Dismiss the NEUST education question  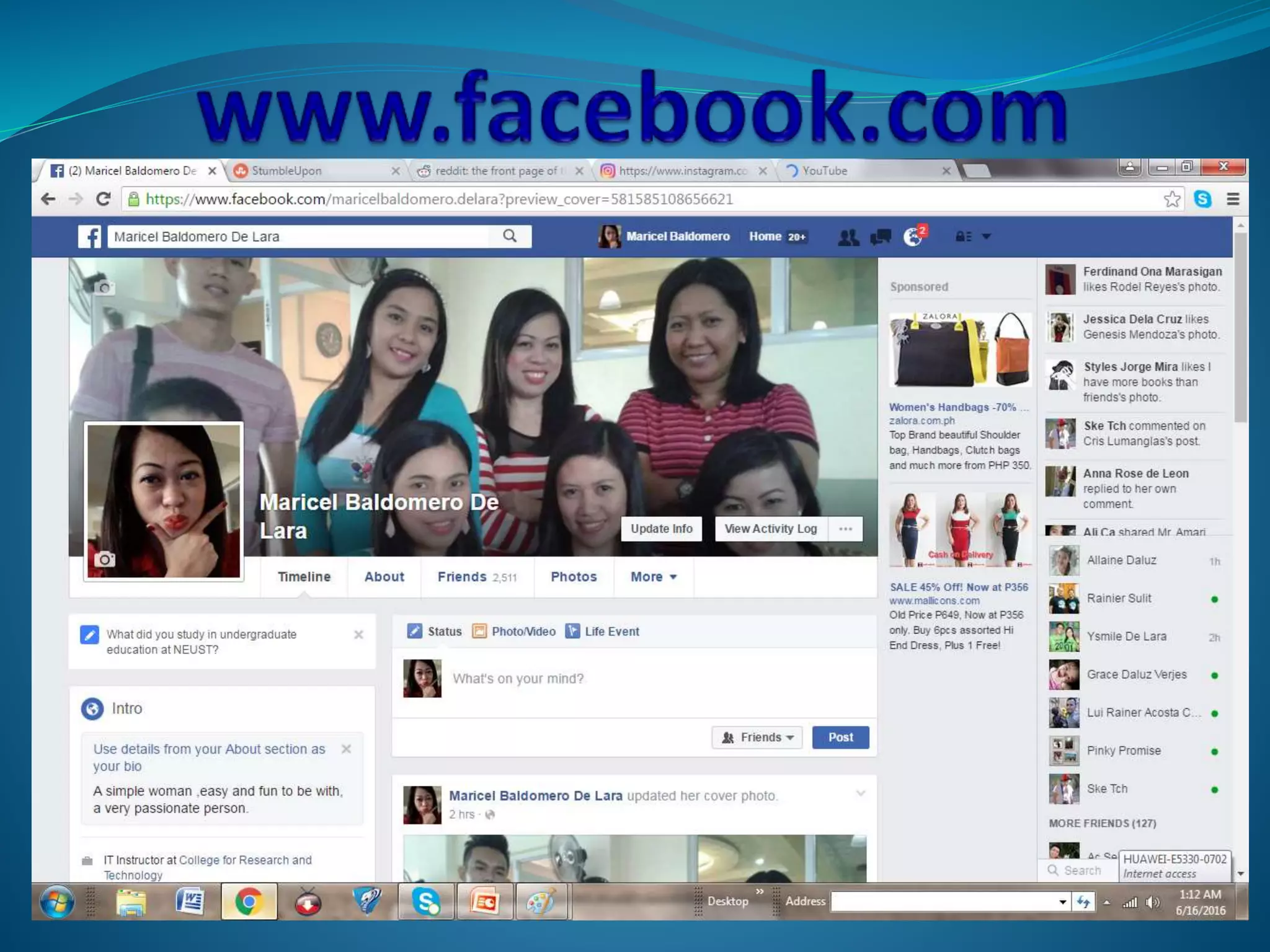(358, 635)
